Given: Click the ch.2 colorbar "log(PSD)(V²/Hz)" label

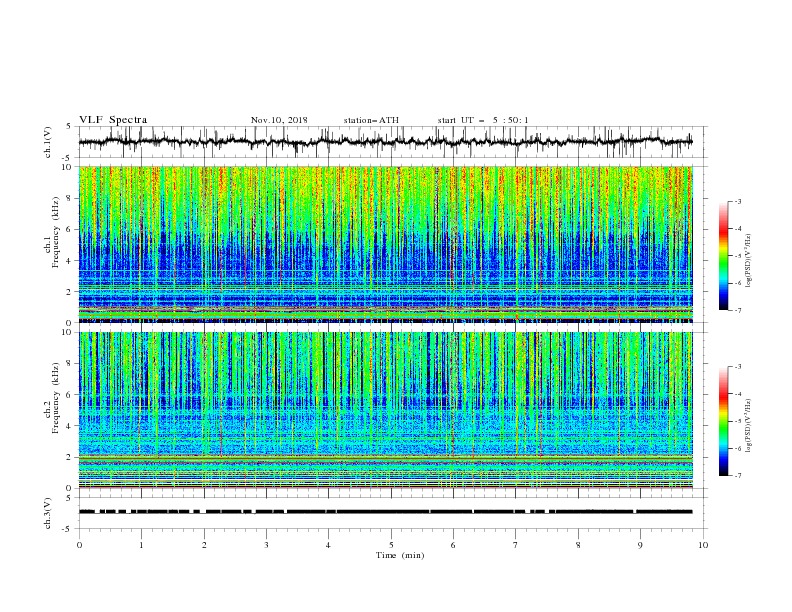Looking at the screenshot, I should pos(749,426).
